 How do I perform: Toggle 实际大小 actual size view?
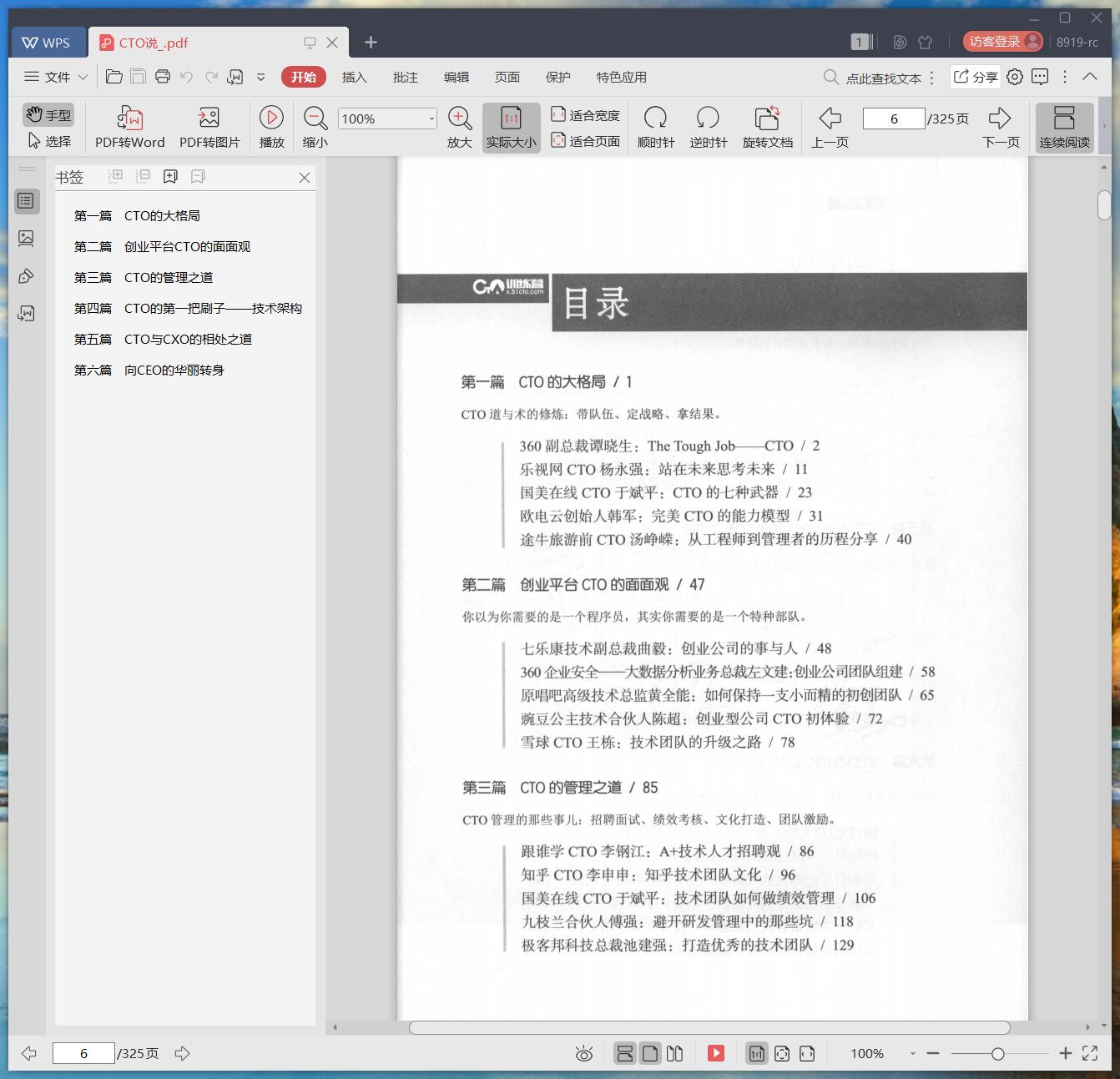pos(512,128)
